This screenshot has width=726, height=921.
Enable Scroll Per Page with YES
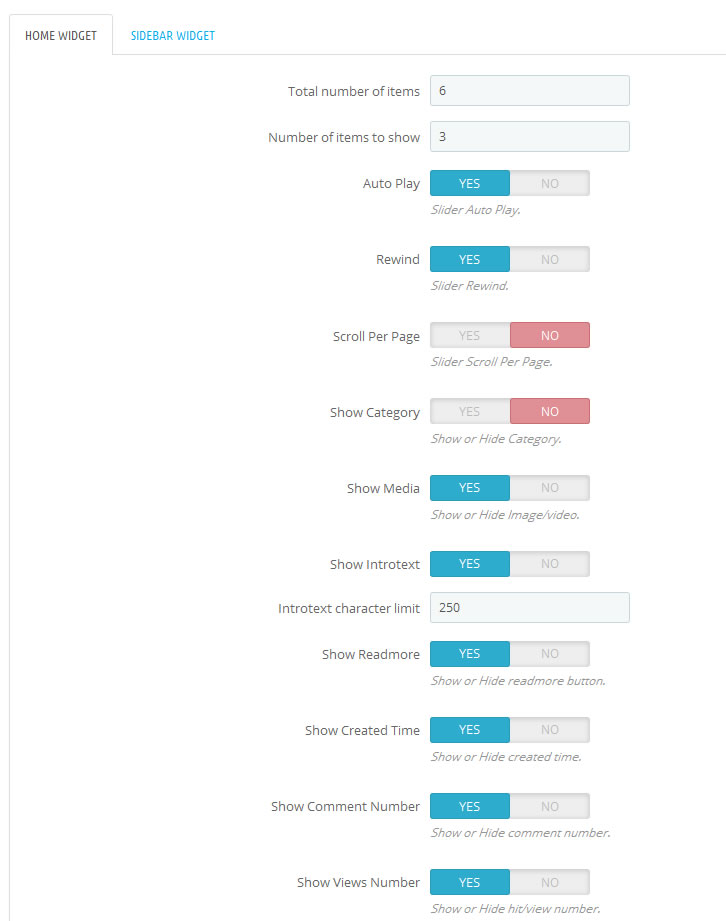469,335
